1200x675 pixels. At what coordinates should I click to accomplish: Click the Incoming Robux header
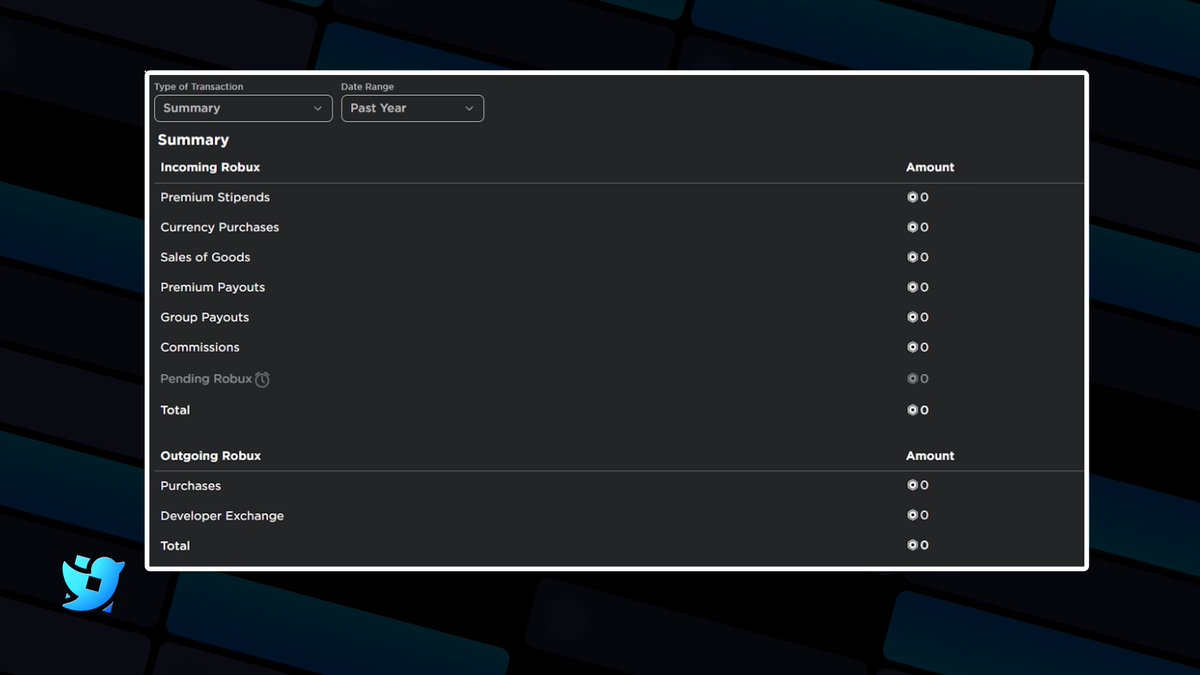point(210,167)
